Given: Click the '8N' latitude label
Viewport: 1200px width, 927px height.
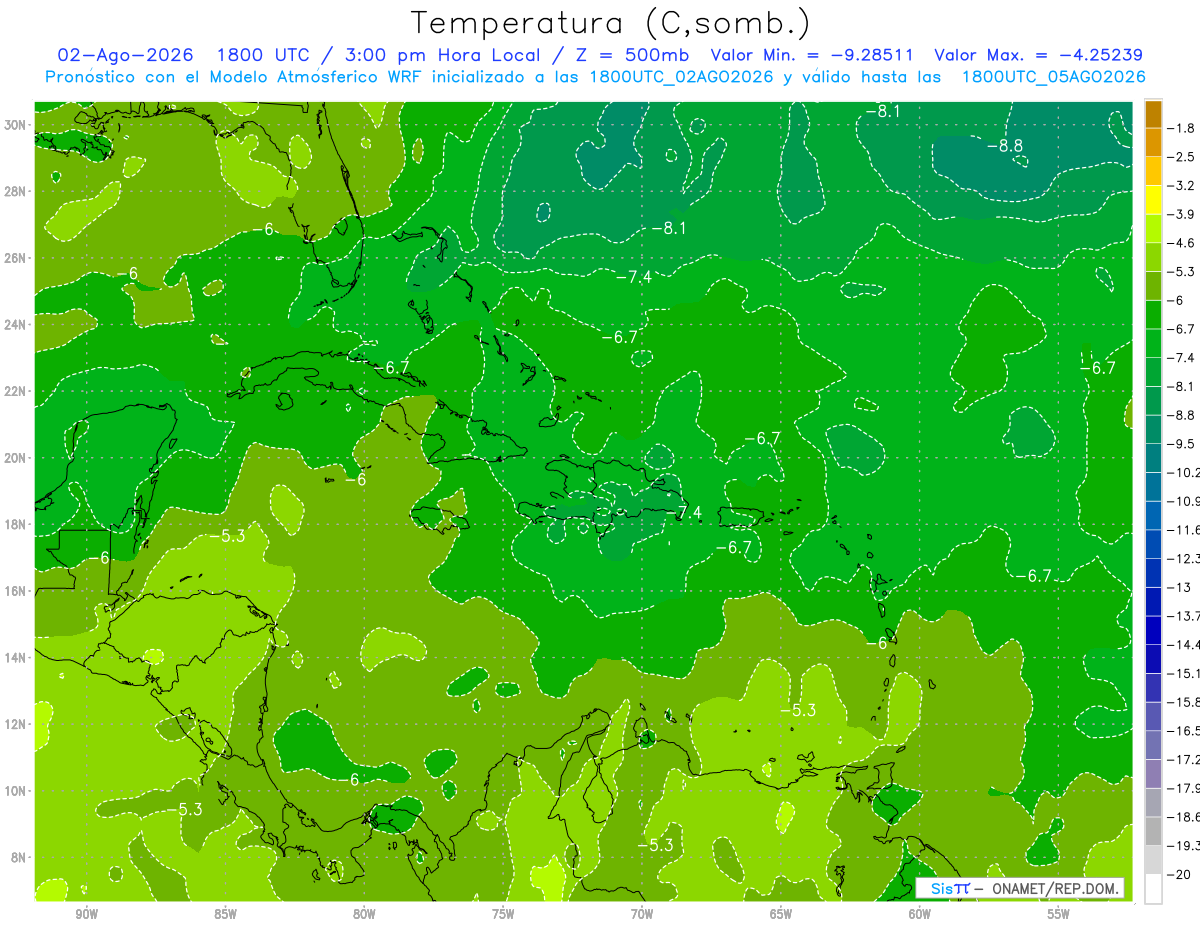Looking at the screenshot, I should [19, 857].
